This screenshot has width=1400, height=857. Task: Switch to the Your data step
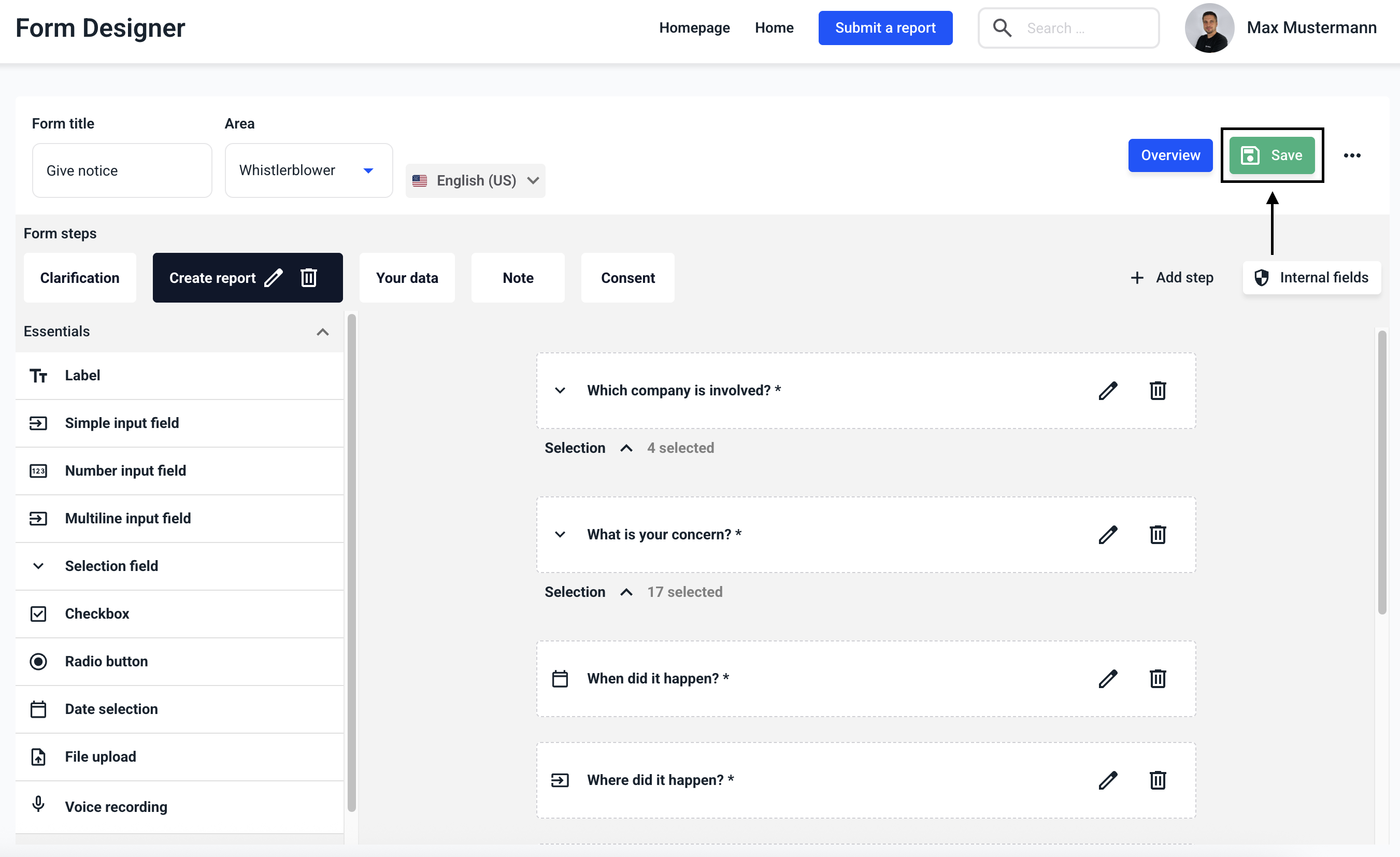(407, 278)
